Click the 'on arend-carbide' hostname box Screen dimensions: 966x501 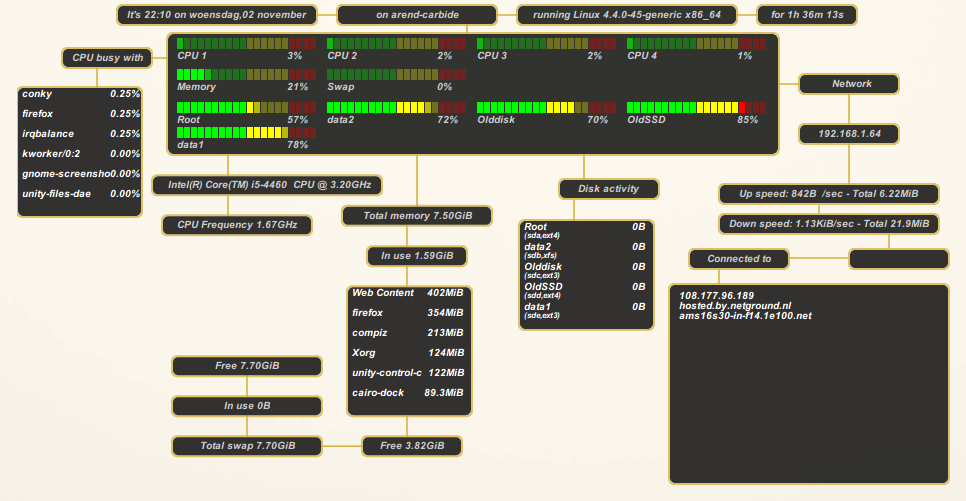pos(417,15)
